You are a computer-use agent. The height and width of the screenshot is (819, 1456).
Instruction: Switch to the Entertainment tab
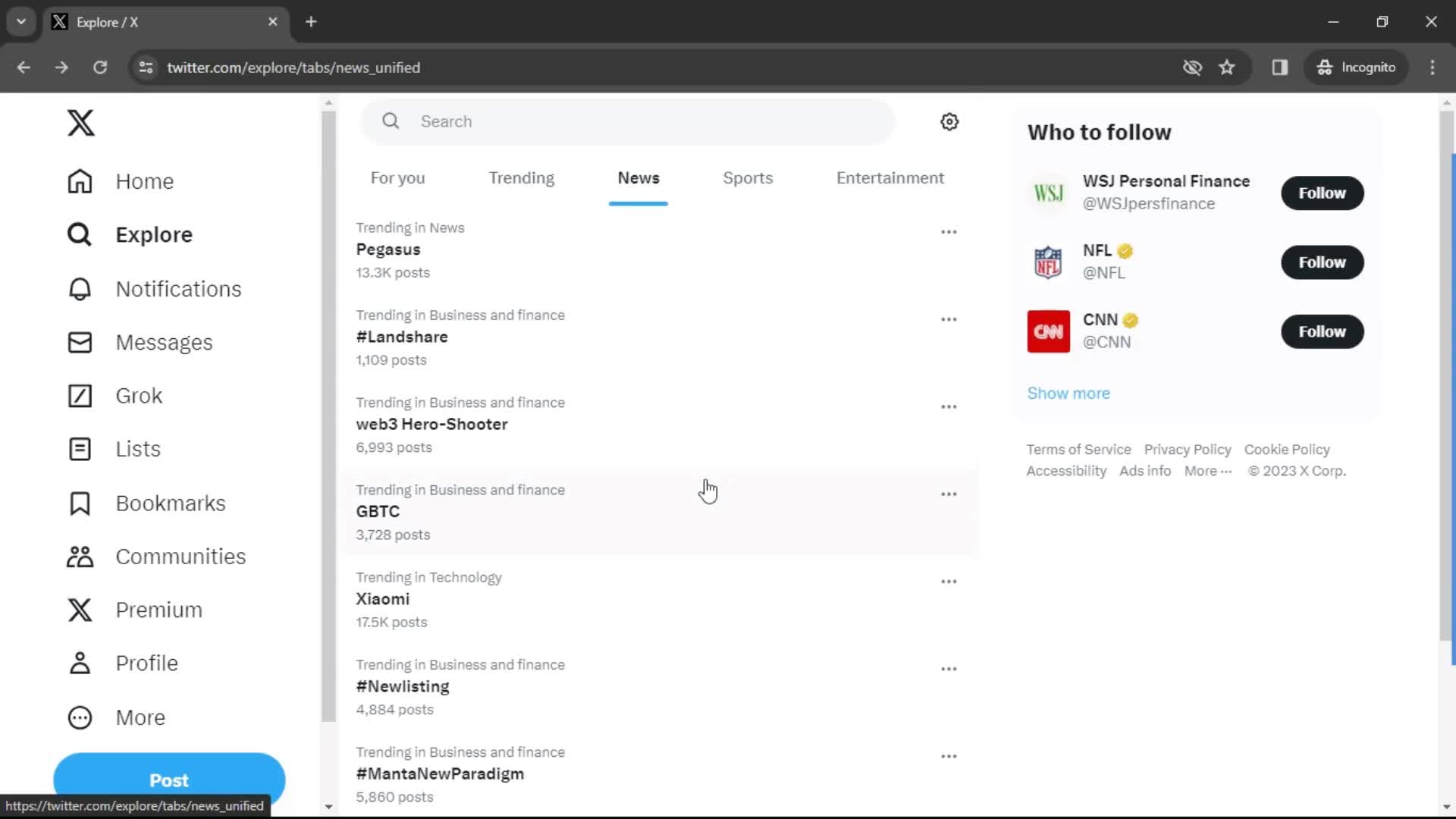point(890,178)
